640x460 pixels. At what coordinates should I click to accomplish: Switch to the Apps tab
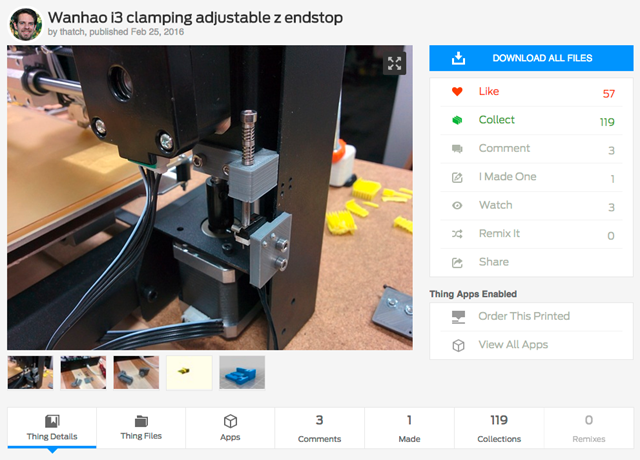(x=230, y=428)
